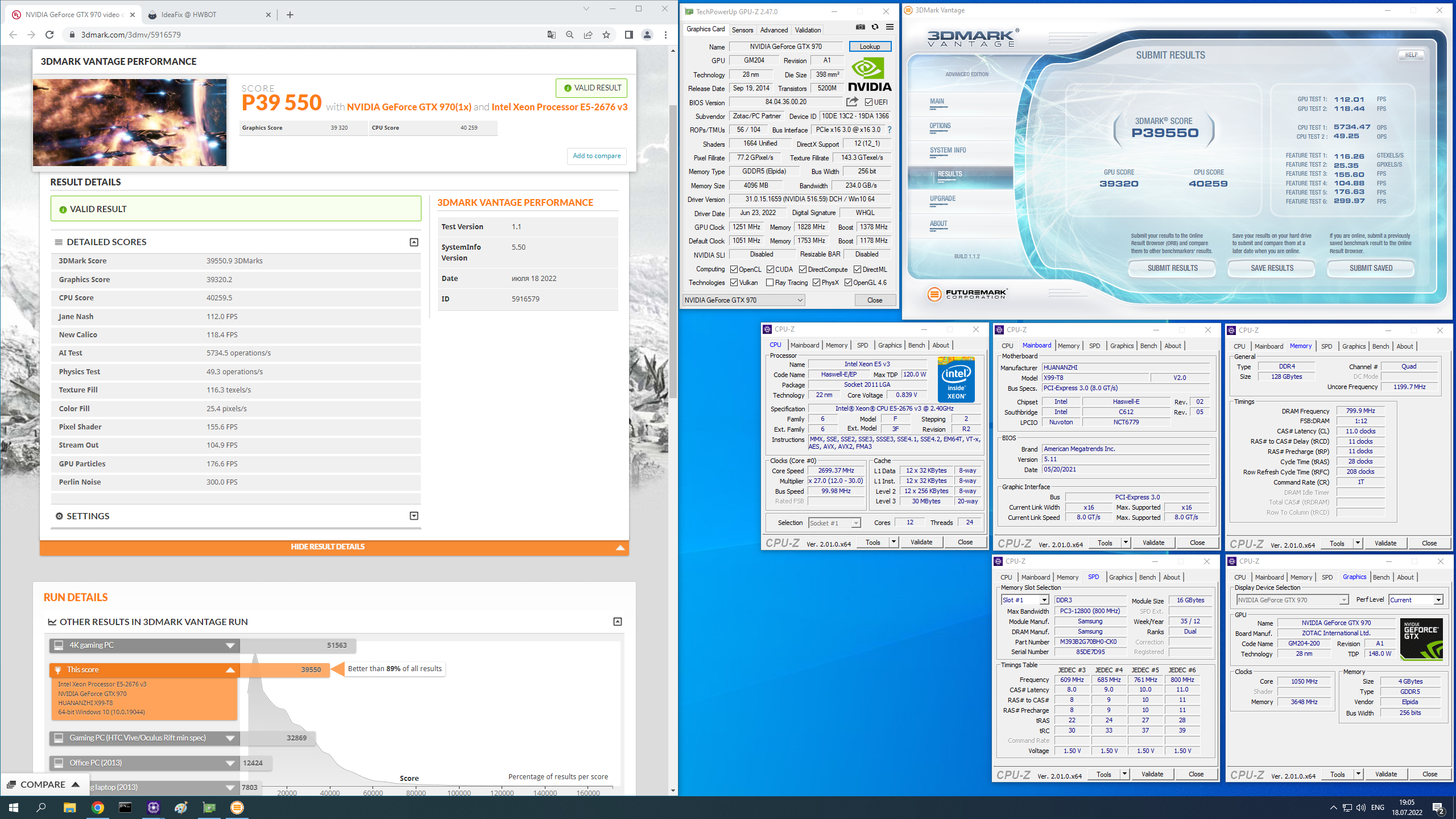Open a new Chrome tab
The height and width of the screenshot is (819, 1456).
290,15
